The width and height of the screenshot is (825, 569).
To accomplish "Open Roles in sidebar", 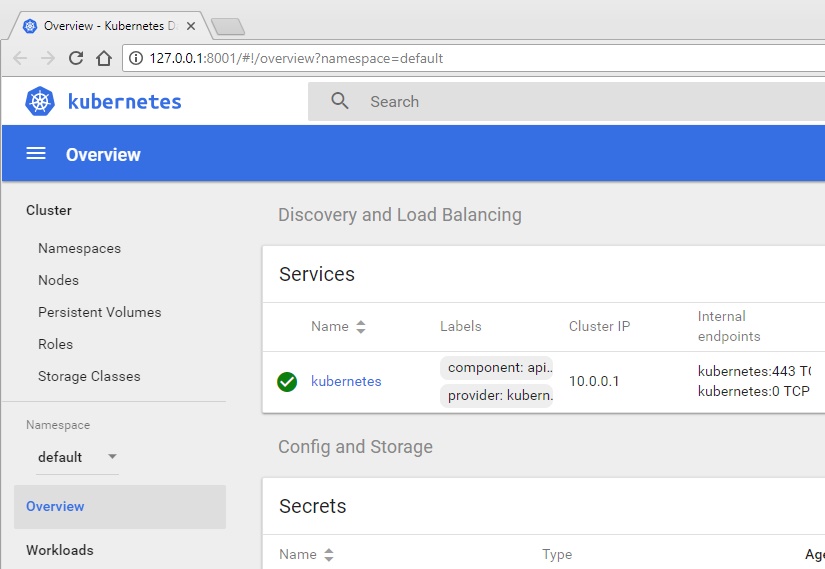I will 55,344.
